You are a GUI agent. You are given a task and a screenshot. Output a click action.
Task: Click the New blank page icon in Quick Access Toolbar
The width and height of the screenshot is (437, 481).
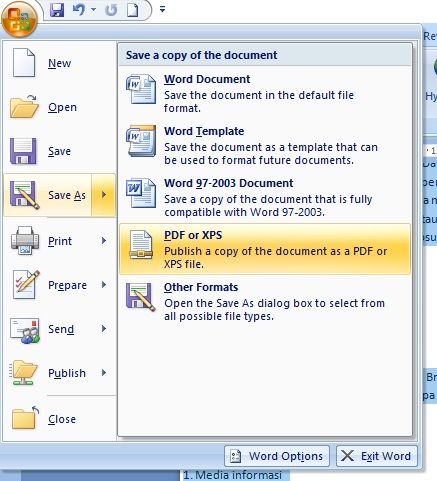click(133, 10)
